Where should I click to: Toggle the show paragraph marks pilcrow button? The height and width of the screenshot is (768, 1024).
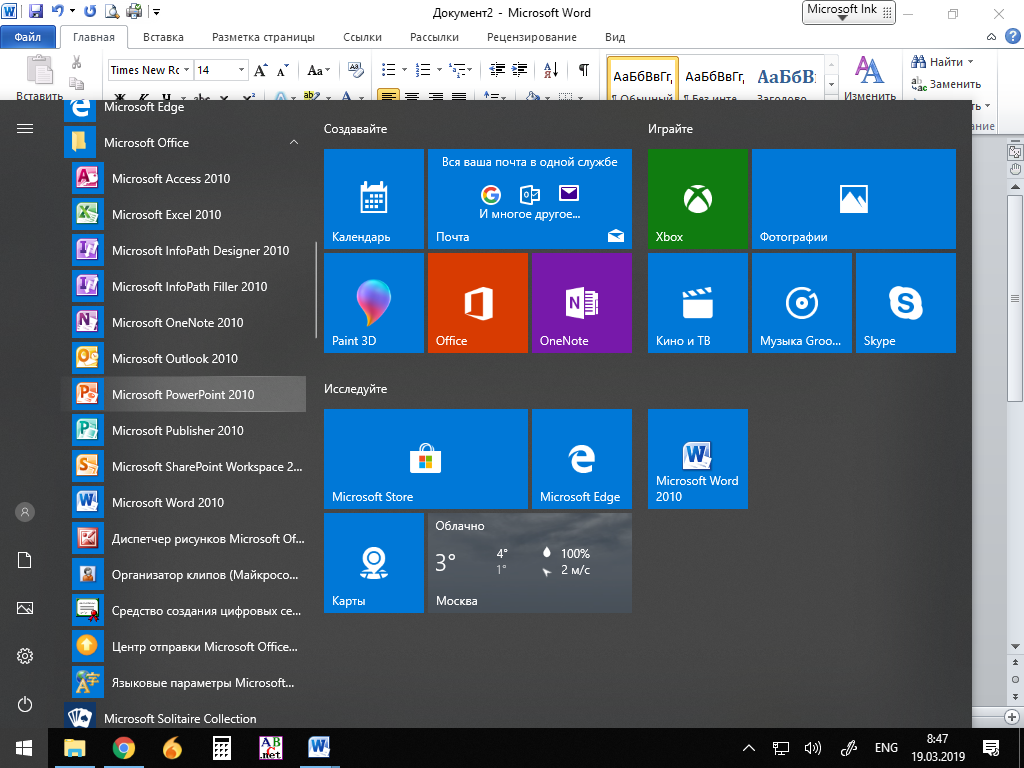click(x=583, y=70)
